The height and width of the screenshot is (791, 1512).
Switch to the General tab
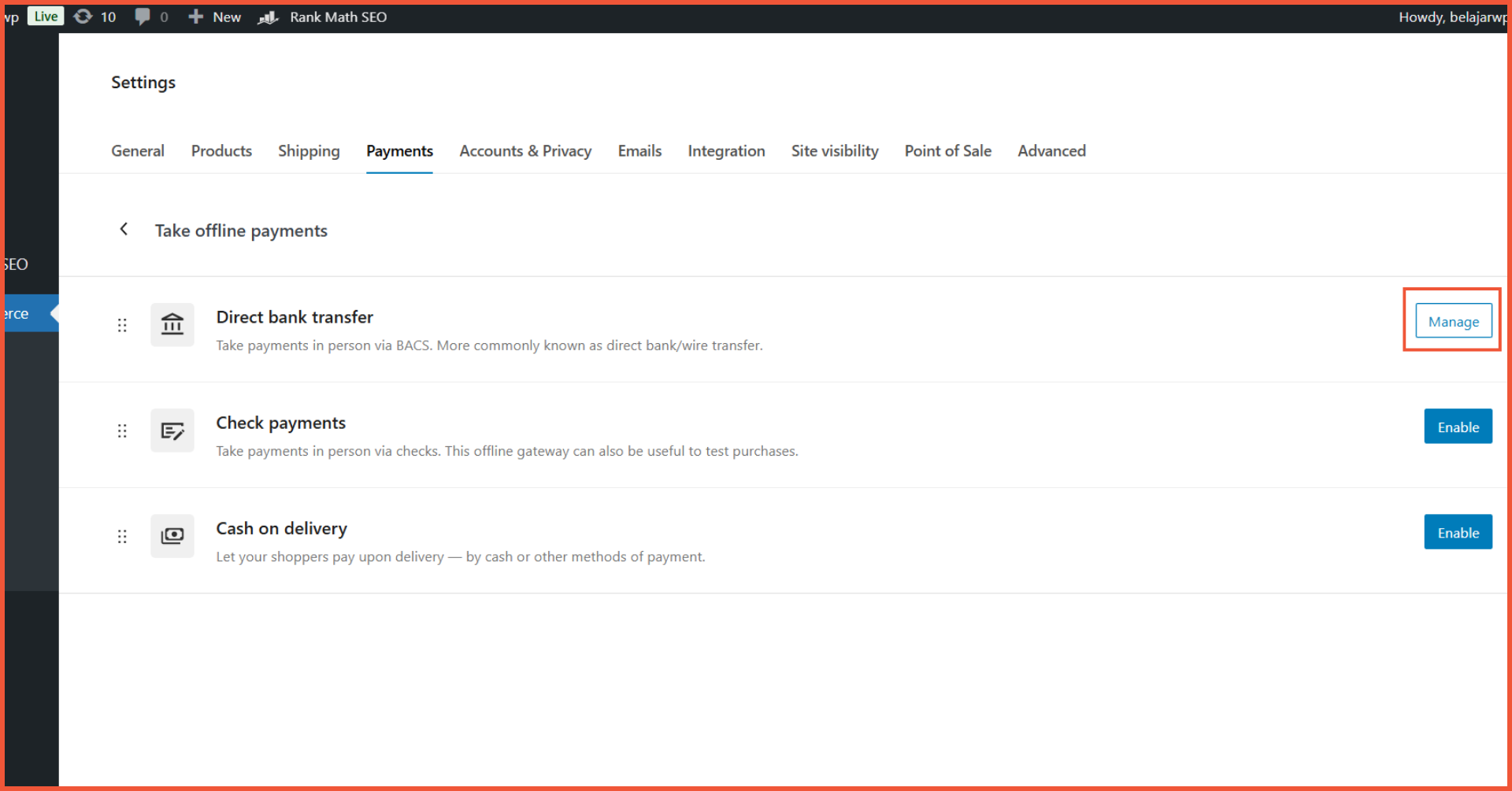click(138, 150)
